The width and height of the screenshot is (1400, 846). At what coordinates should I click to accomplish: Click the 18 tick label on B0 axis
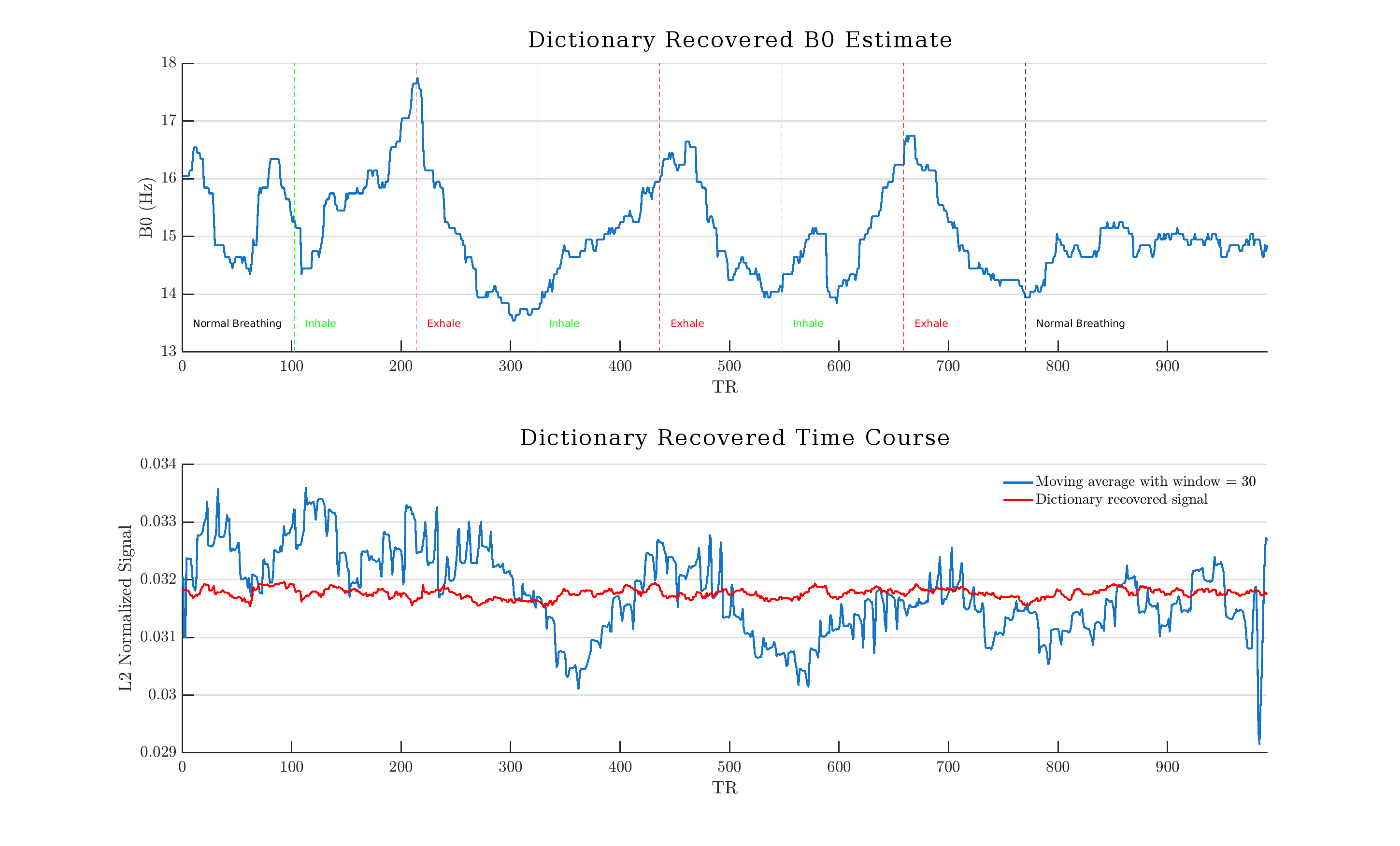pos(169,62)
